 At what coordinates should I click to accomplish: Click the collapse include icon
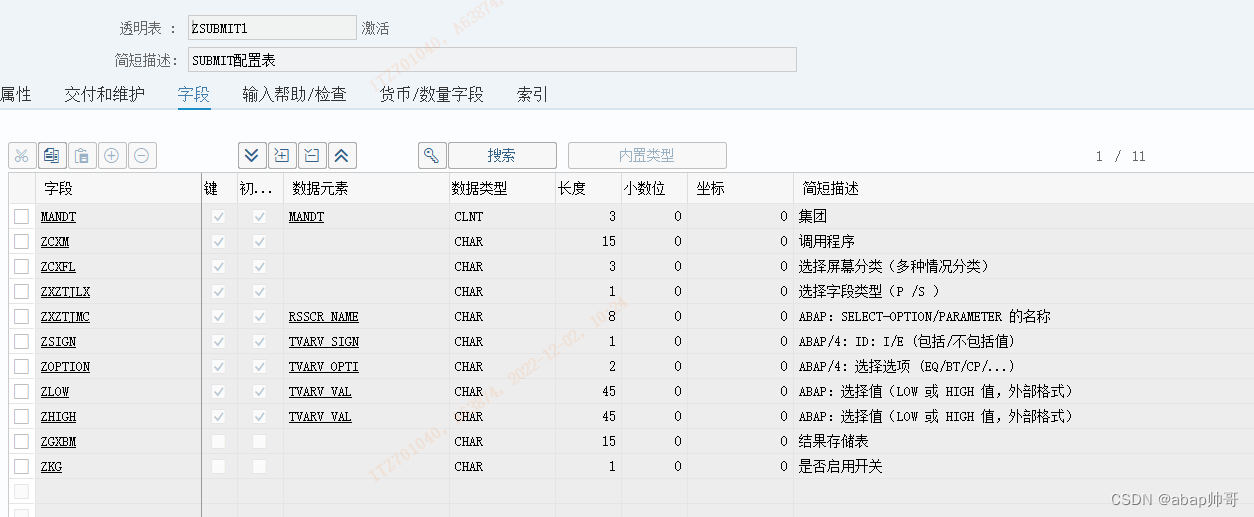[312, 155]
